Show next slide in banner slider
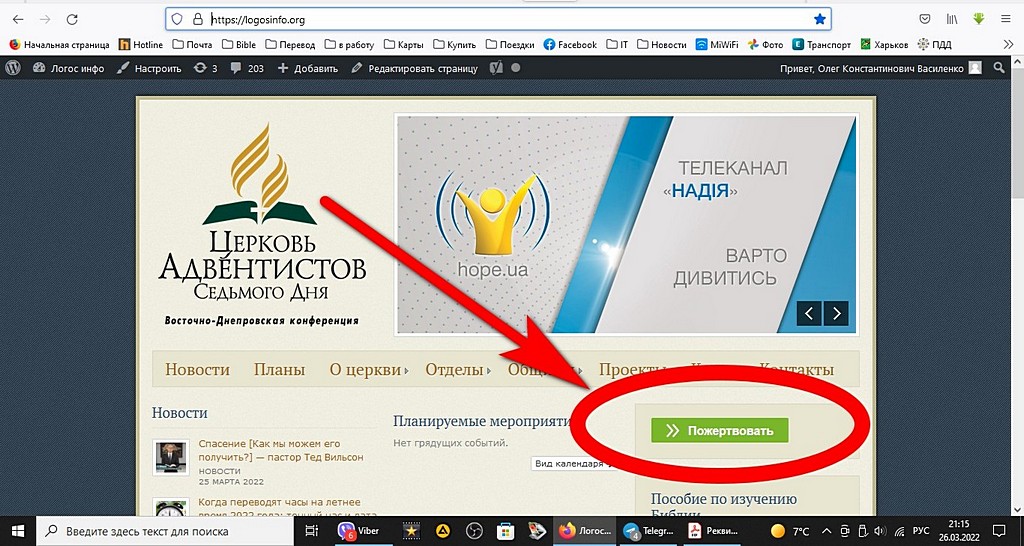This screenshot has height=546, width=1024. pos(836,313)
